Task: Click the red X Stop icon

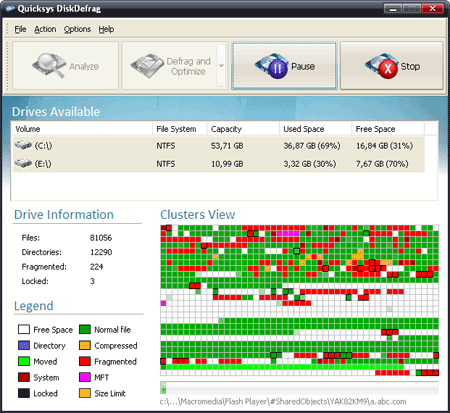Action: [x=382, y=66]
